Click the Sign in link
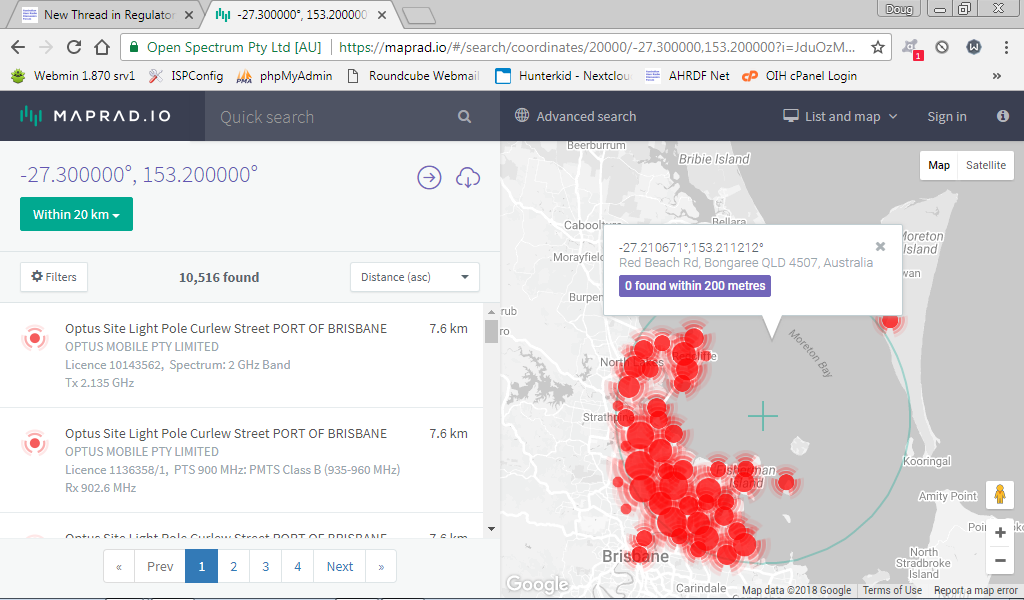Viewport: 1024px width, 600px height. tap(946, 117)
